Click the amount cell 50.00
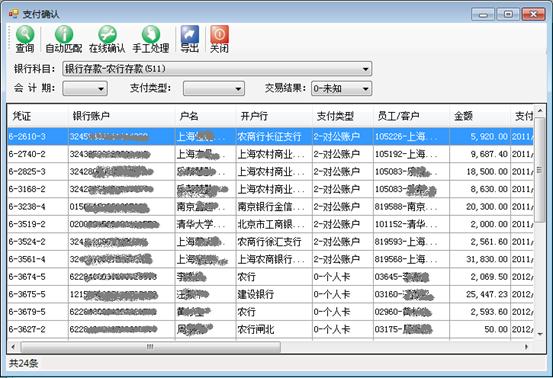 (x=480, y=329)
